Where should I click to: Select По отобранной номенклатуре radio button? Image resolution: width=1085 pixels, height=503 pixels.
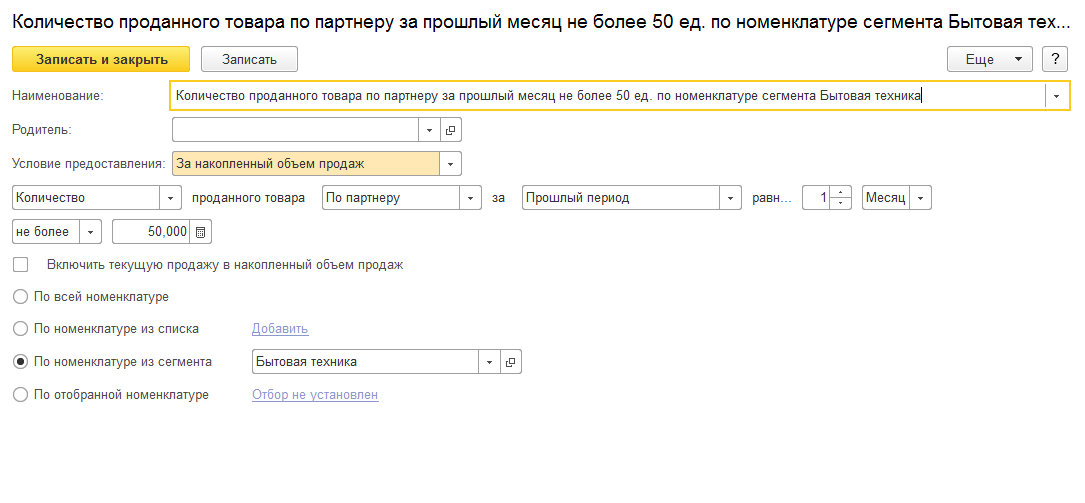(x=20, y=395)
